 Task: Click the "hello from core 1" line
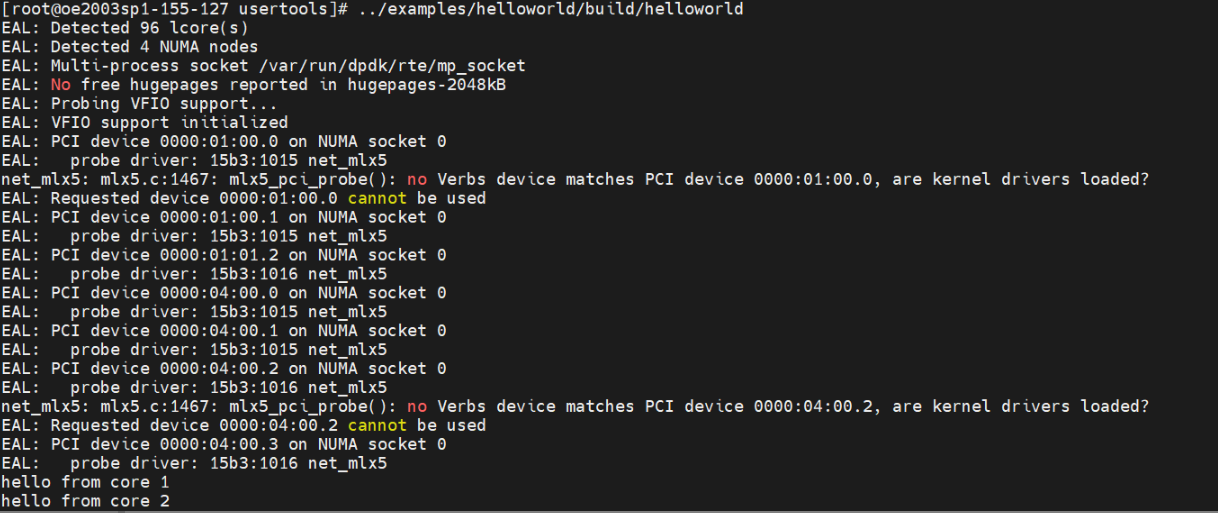click(85, 482)
